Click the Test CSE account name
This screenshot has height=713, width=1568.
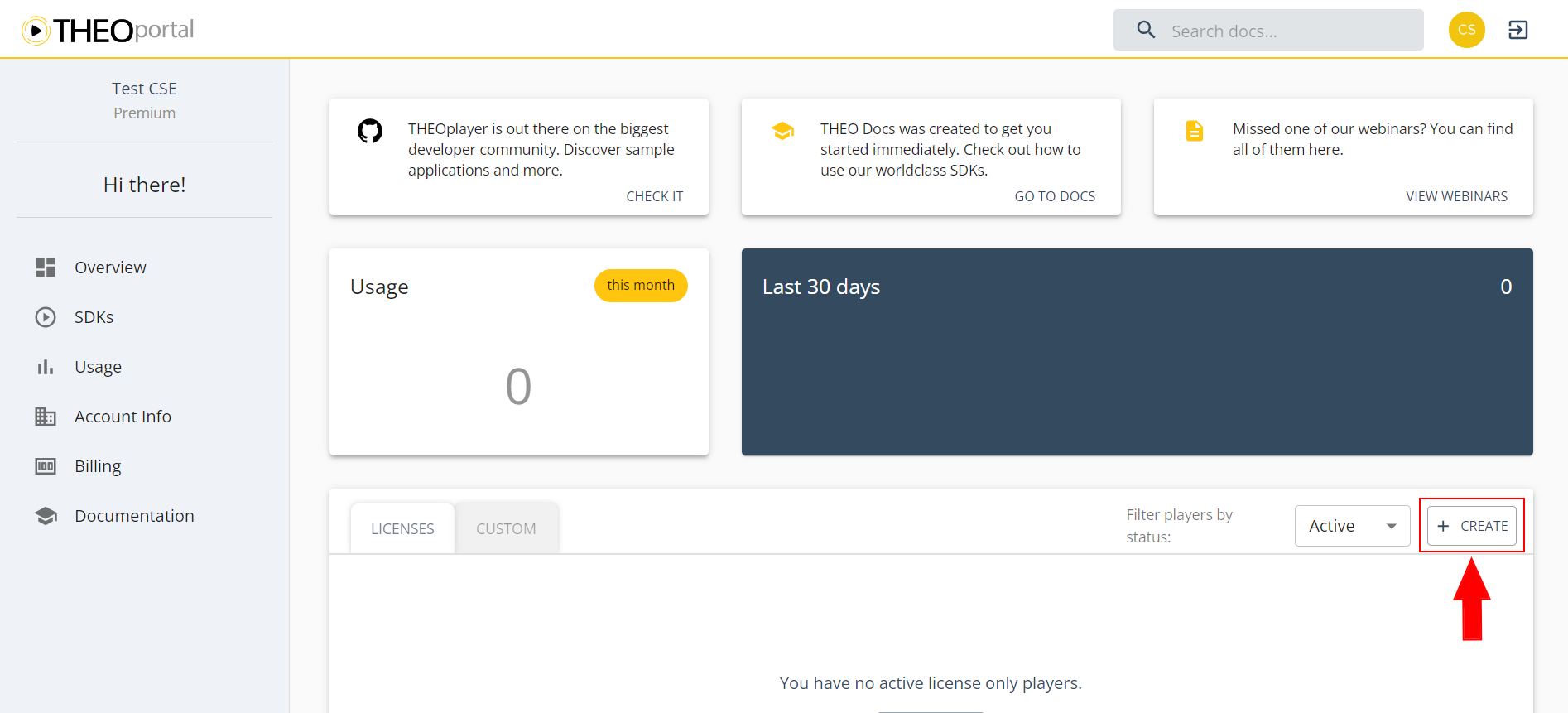pyautogui.click(x=144, y=89)
